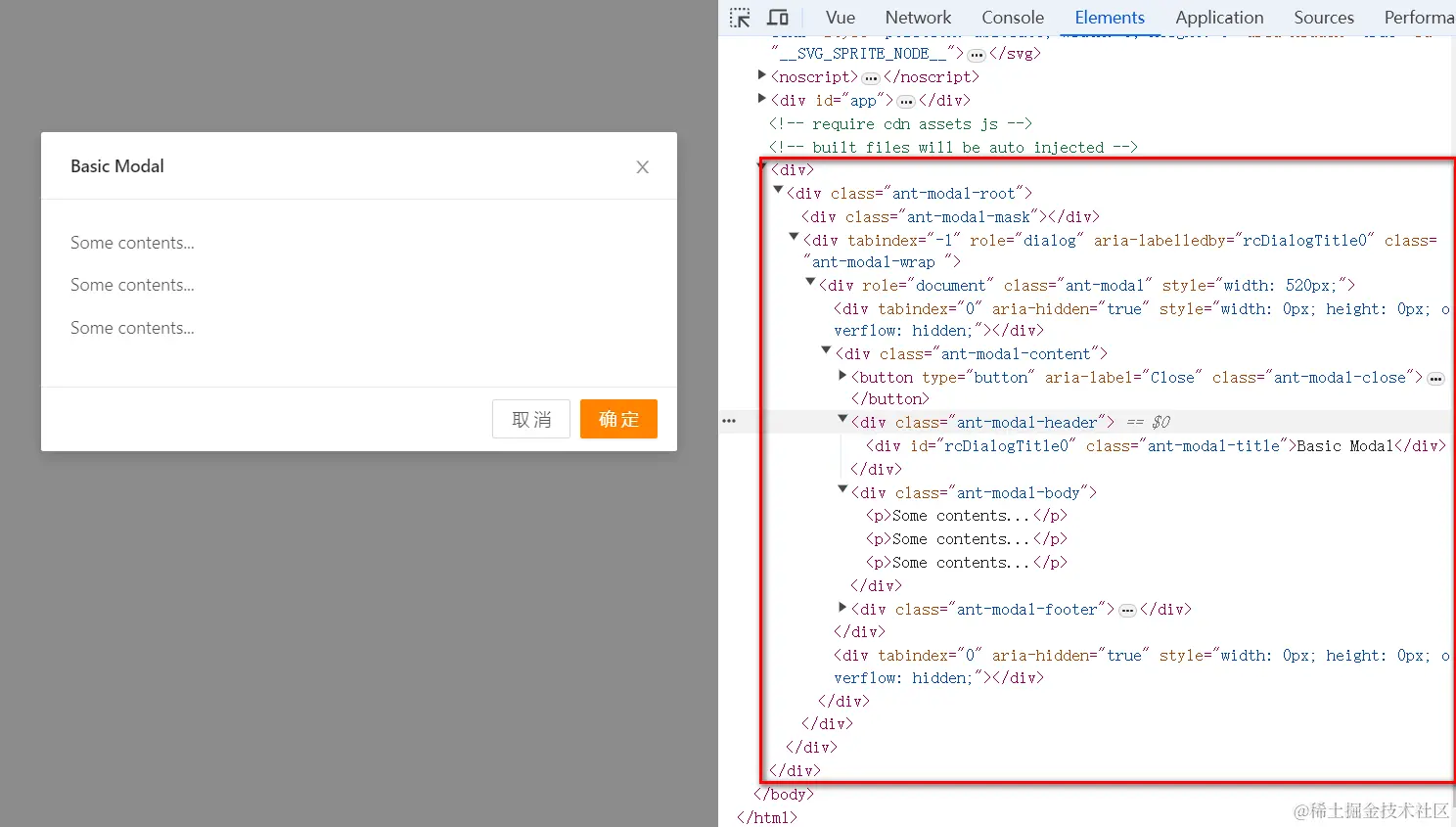Click third 'Some contents...' line in modal

tap(132, 328)
